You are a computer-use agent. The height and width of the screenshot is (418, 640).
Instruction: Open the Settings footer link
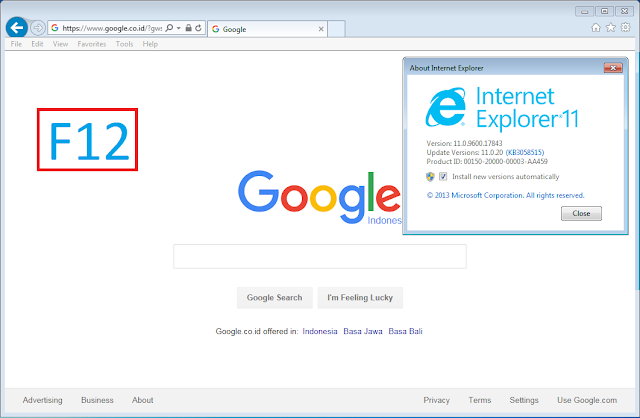pos(524,400)
